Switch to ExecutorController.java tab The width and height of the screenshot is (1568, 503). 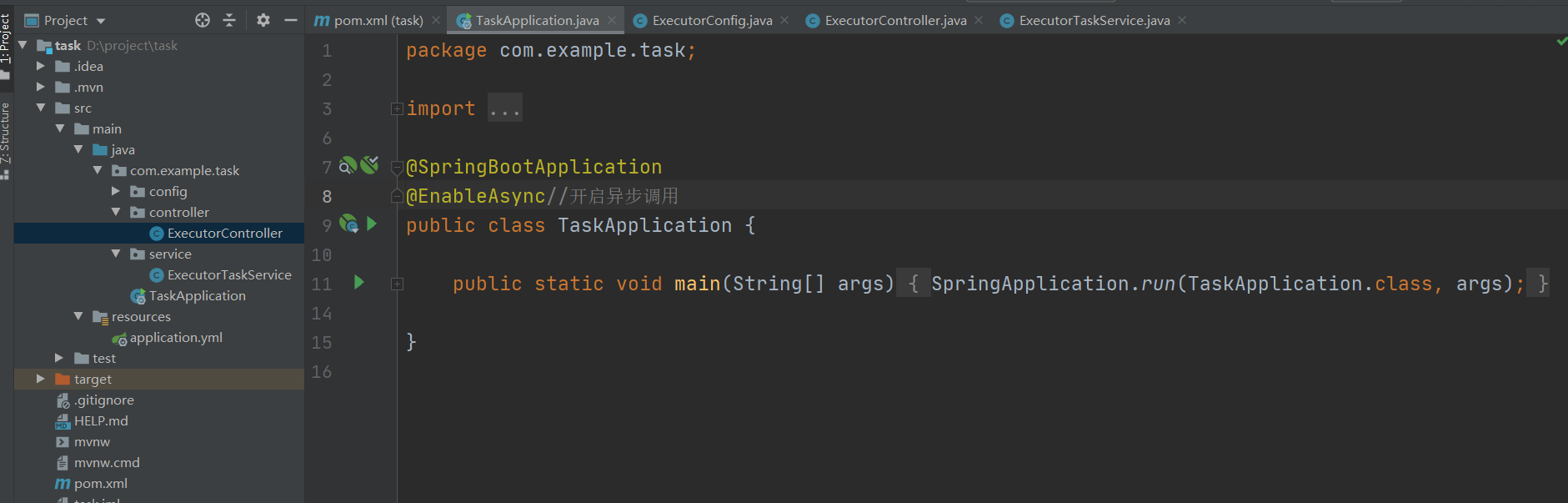[x=895, y=20]
